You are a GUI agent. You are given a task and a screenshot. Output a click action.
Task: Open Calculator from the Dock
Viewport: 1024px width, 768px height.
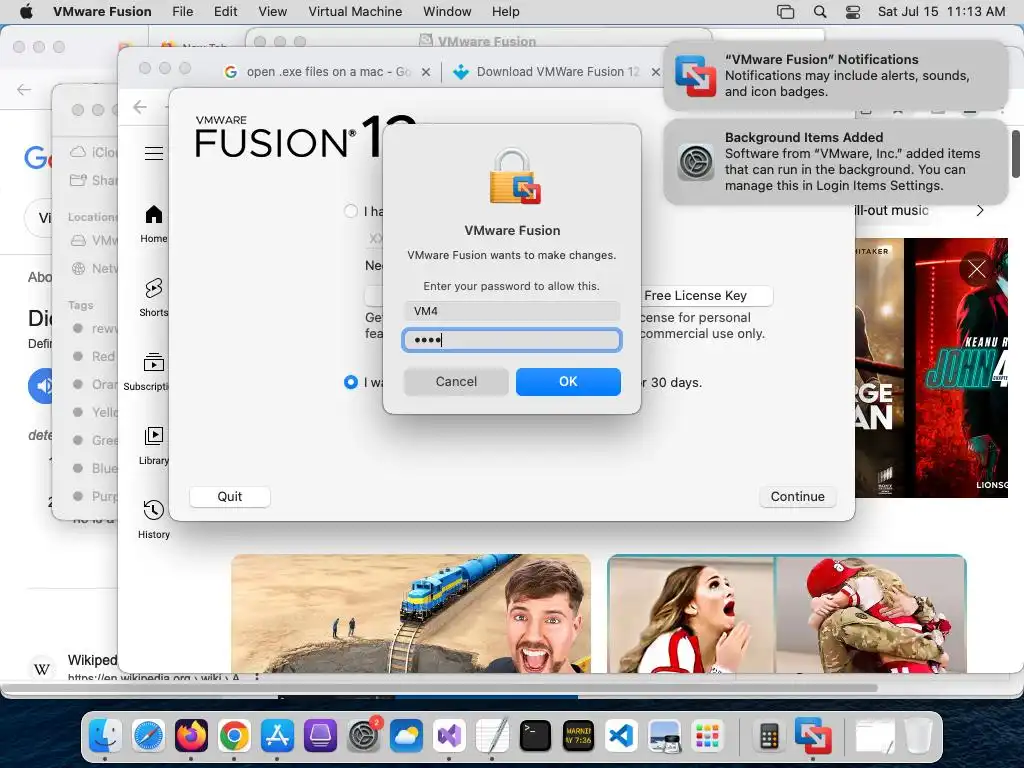click(x=769, y=736)
